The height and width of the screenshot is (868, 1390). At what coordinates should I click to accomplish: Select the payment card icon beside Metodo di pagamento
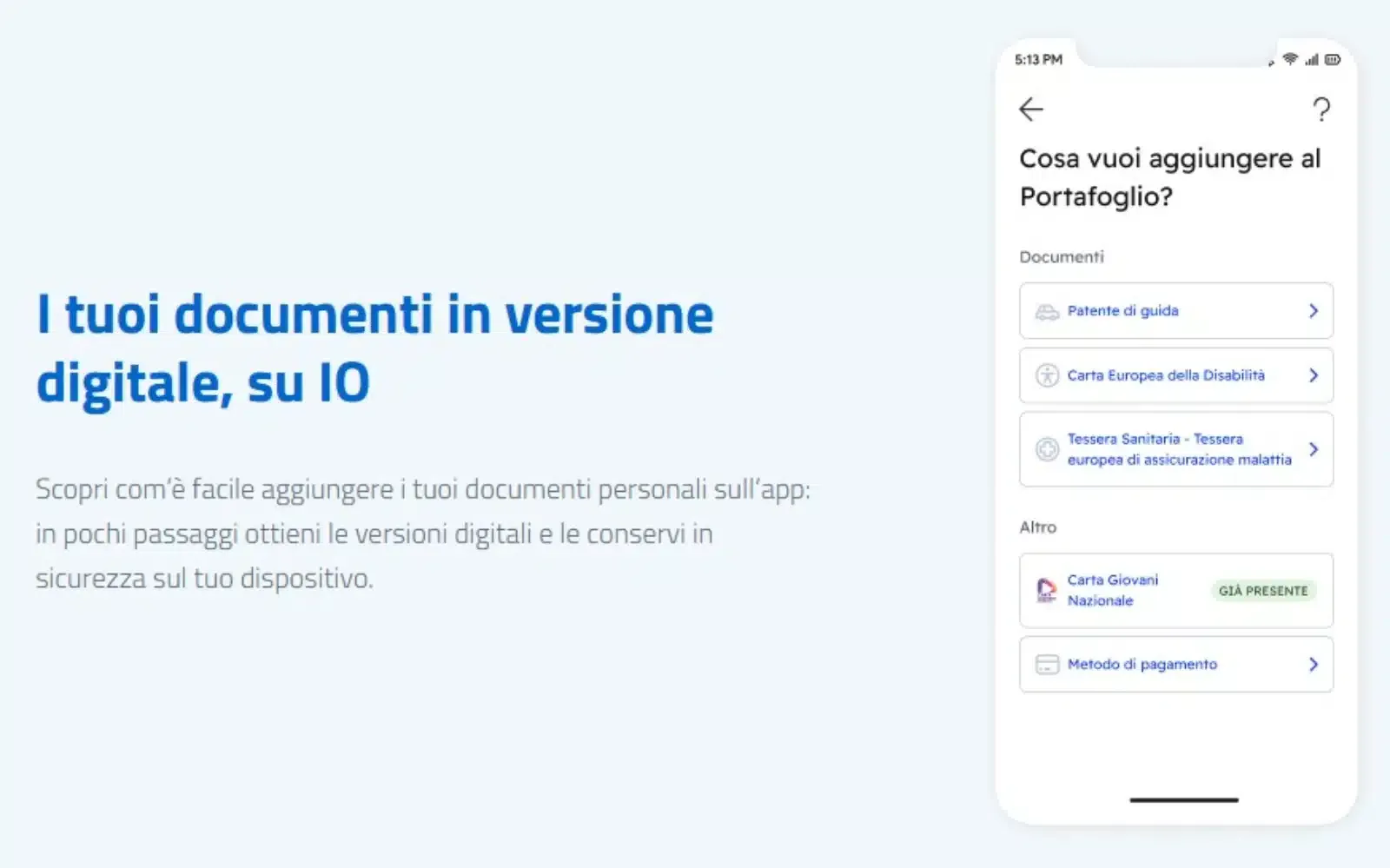(x=1046, y=664)
